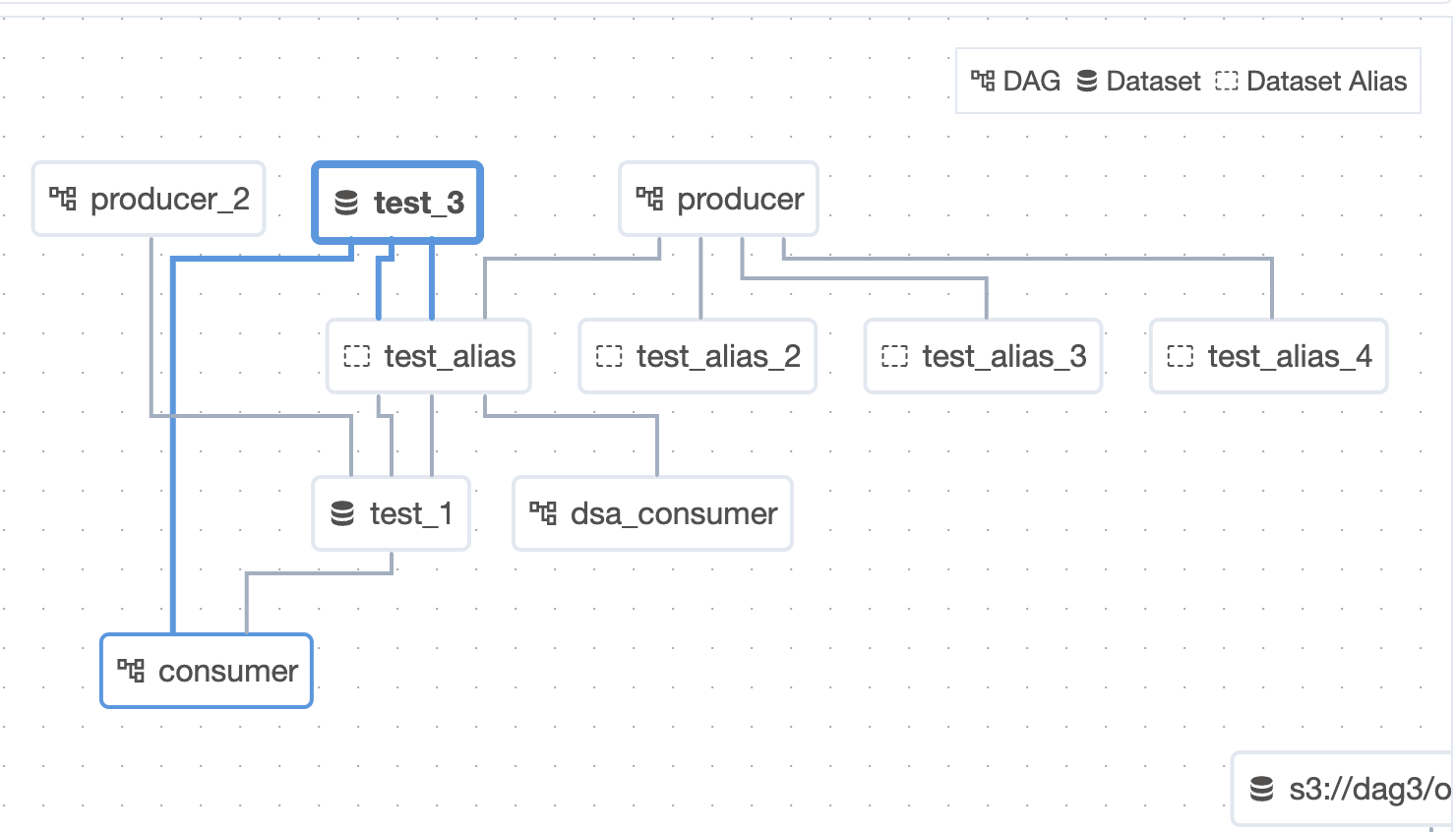This screenshot has width=1456, height=832.
Task: Click the s3://dag3 dataset icon
Action: (1261, 789)
